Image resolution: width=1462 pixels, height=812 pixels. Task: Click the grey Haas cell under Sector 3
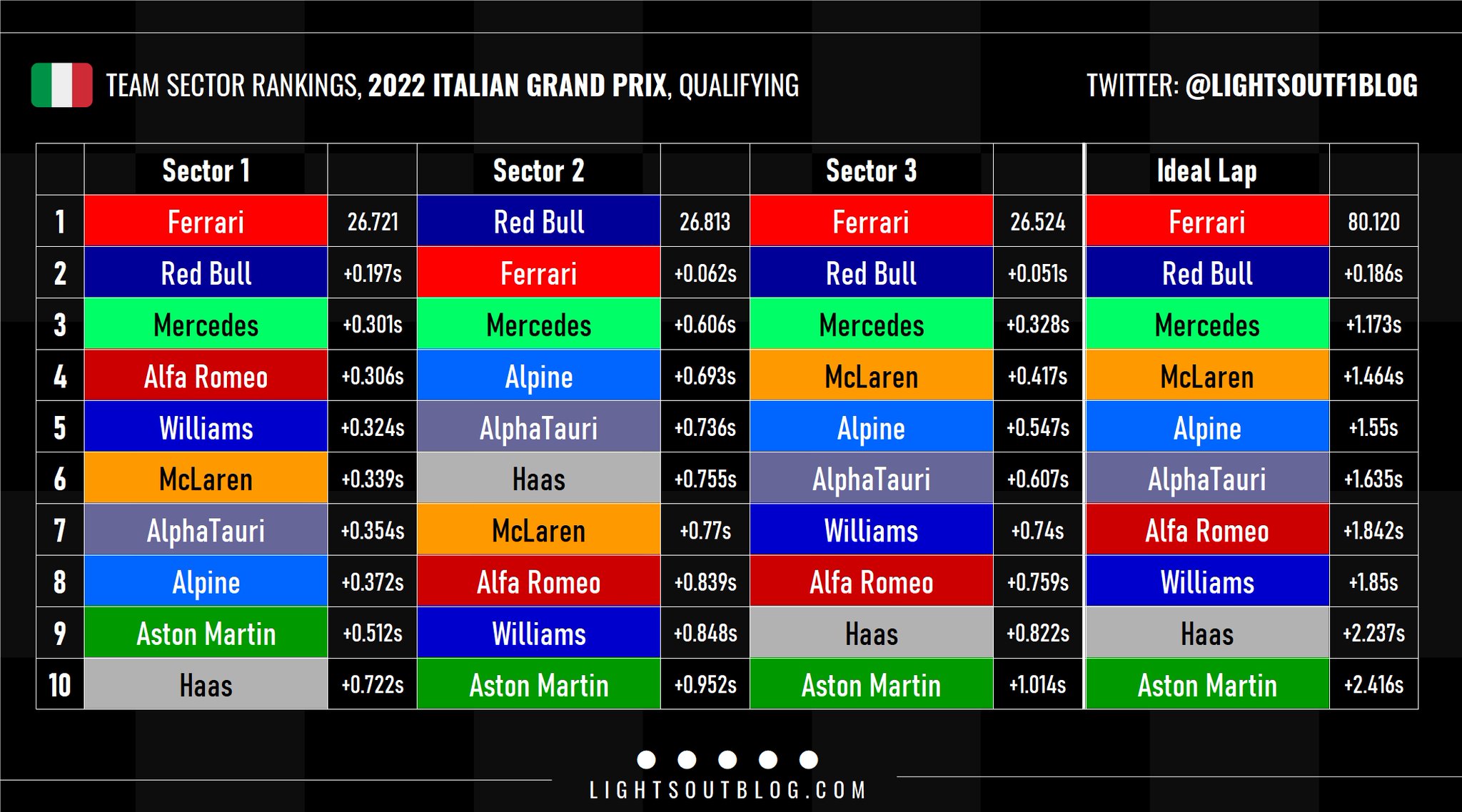(x=871, y=634)
